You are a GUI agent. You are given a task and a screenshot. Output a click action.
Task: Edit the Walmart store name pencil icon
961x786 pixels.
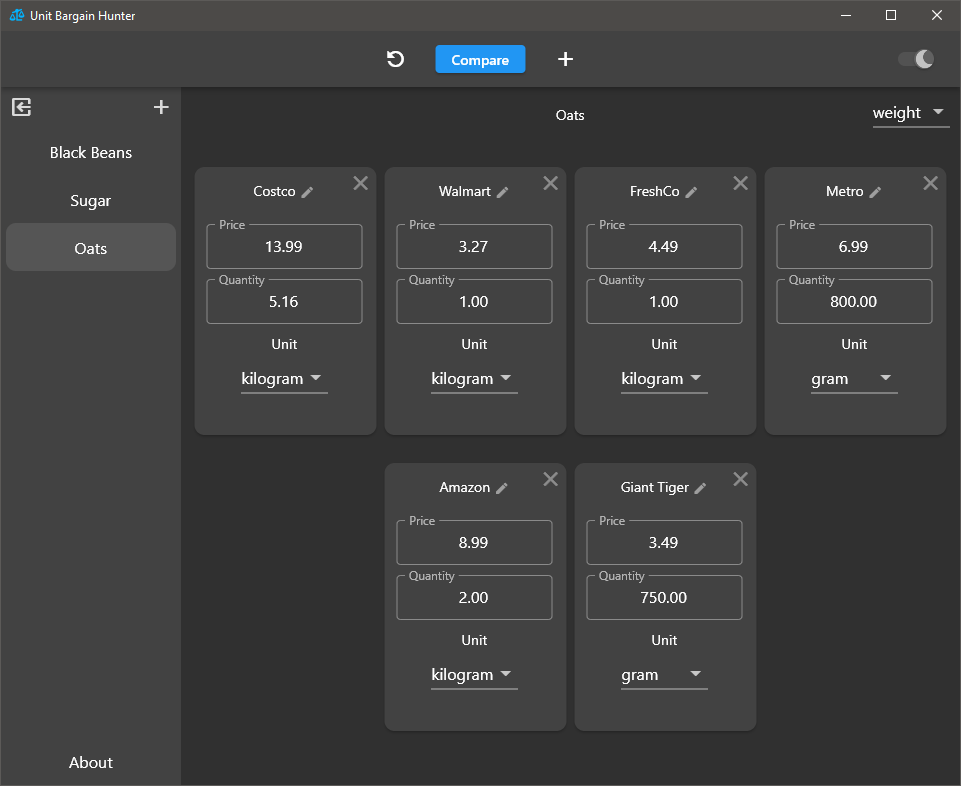pyautogui.click(x=503, y=193)
